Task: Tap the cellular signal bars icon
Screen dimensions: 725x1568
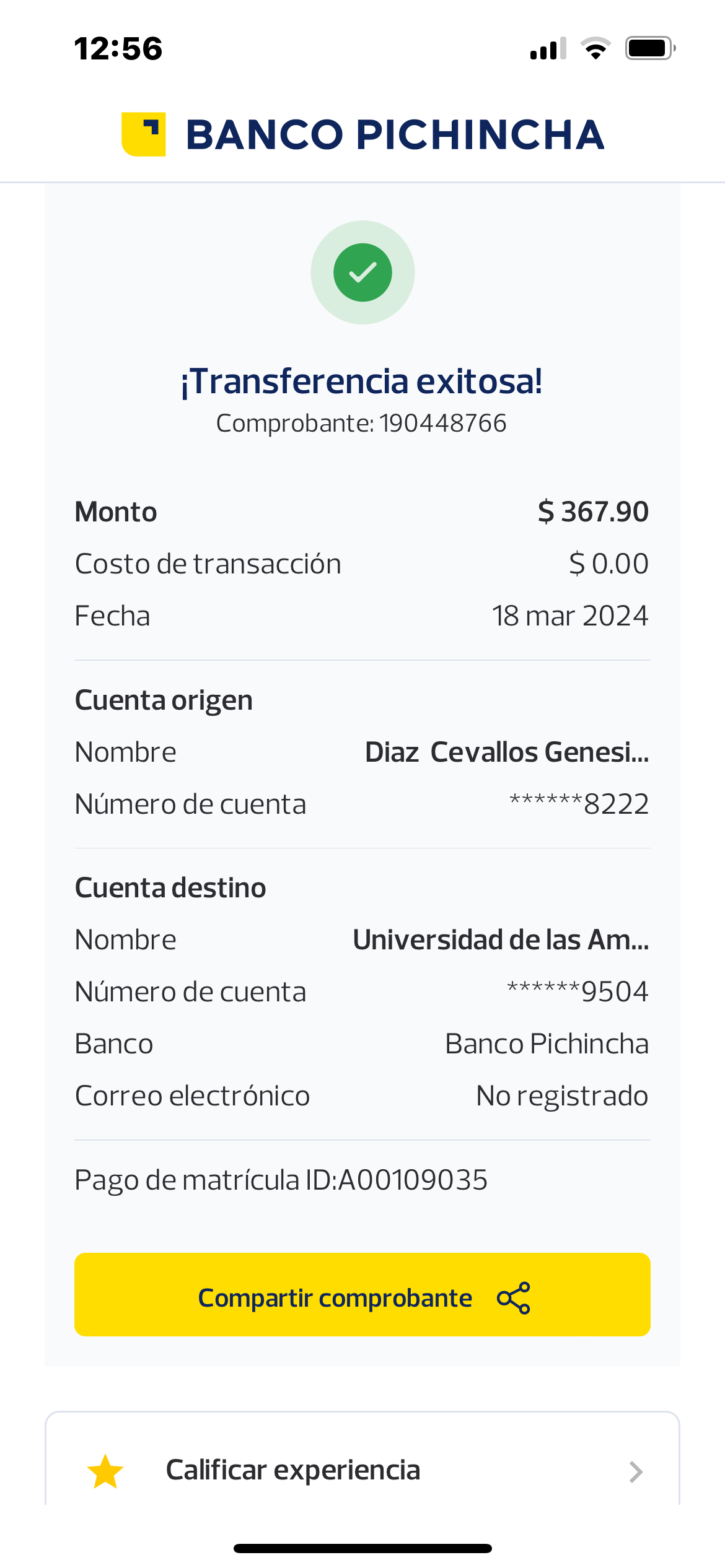Action: point(548,49)
